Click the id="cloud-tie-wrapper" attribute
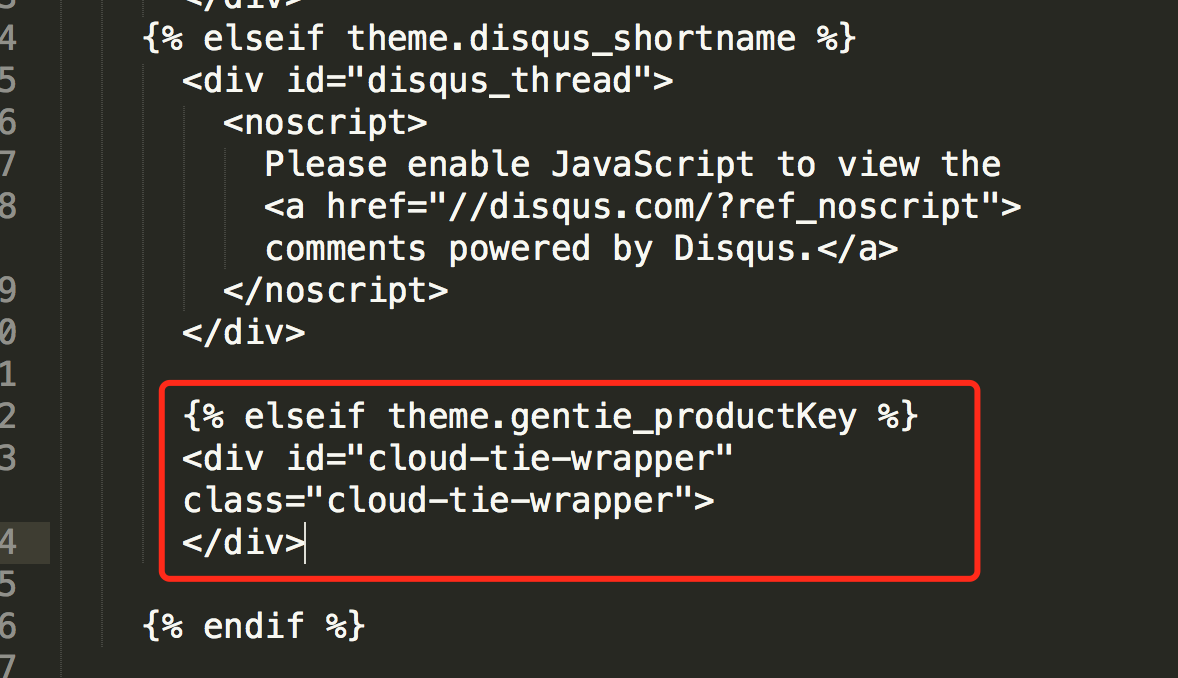The width and height of the screenshot is (1178, 678). [x=509, y=459]
